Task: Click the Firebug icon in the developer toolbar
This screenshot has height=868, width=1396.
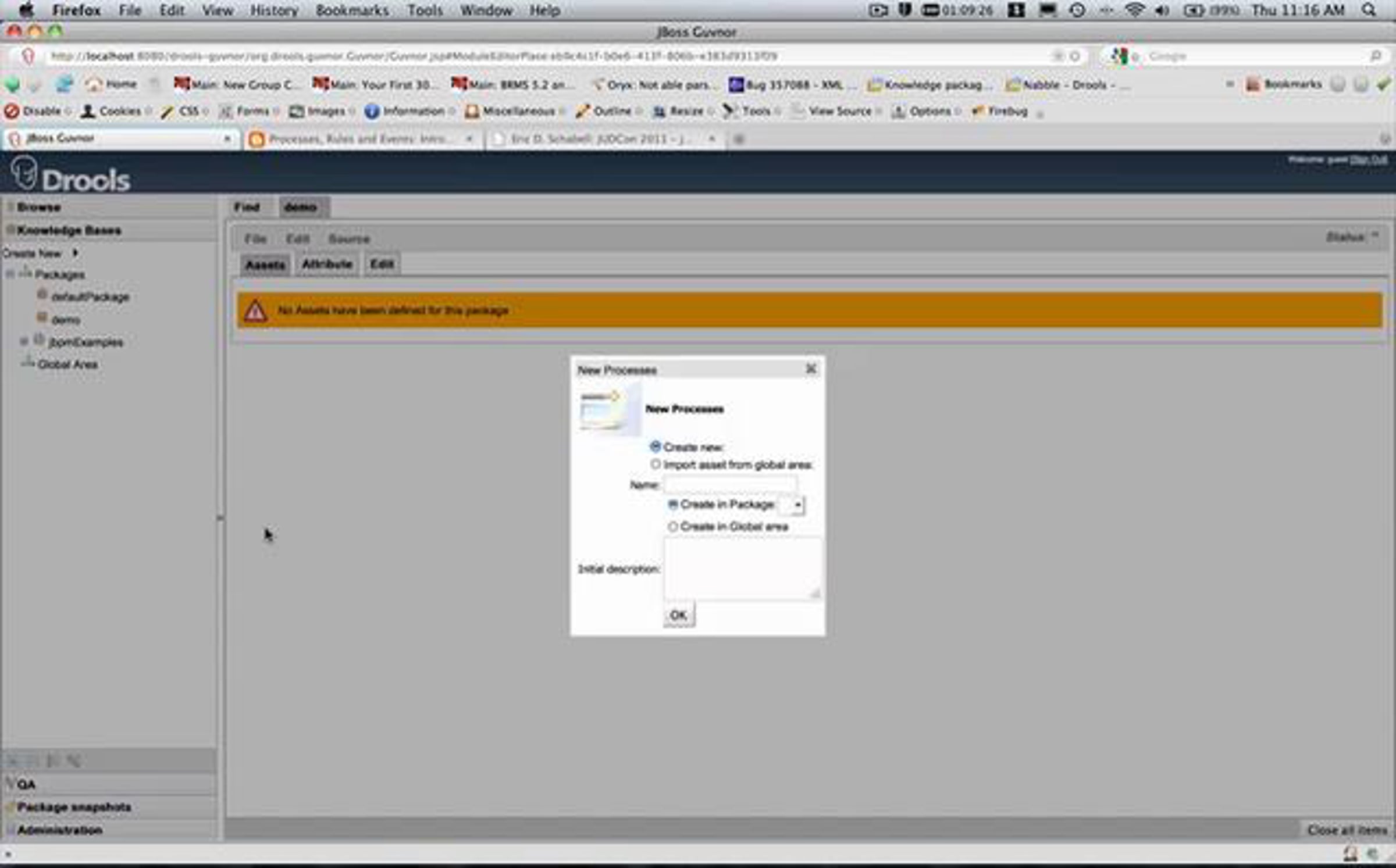Action: click(978, 112)
